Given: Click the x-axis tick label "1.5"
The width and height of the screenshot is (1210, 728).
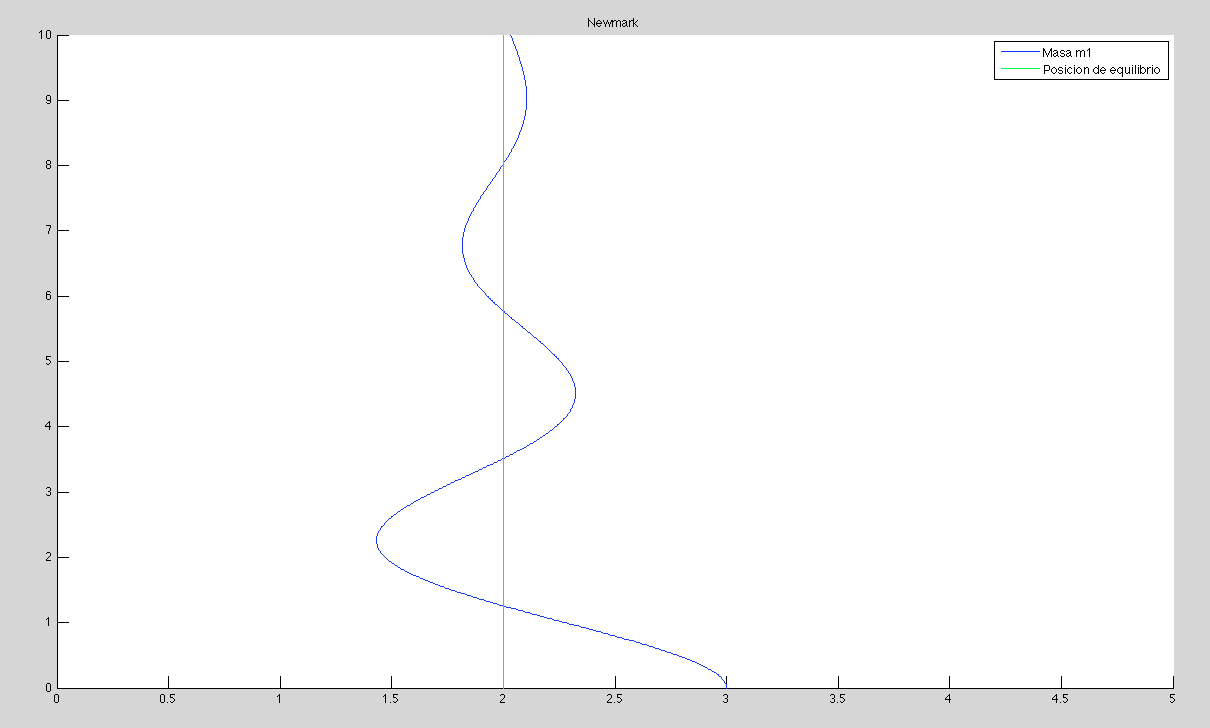Looking at the screenshot, I should click(x=391, y=700).
